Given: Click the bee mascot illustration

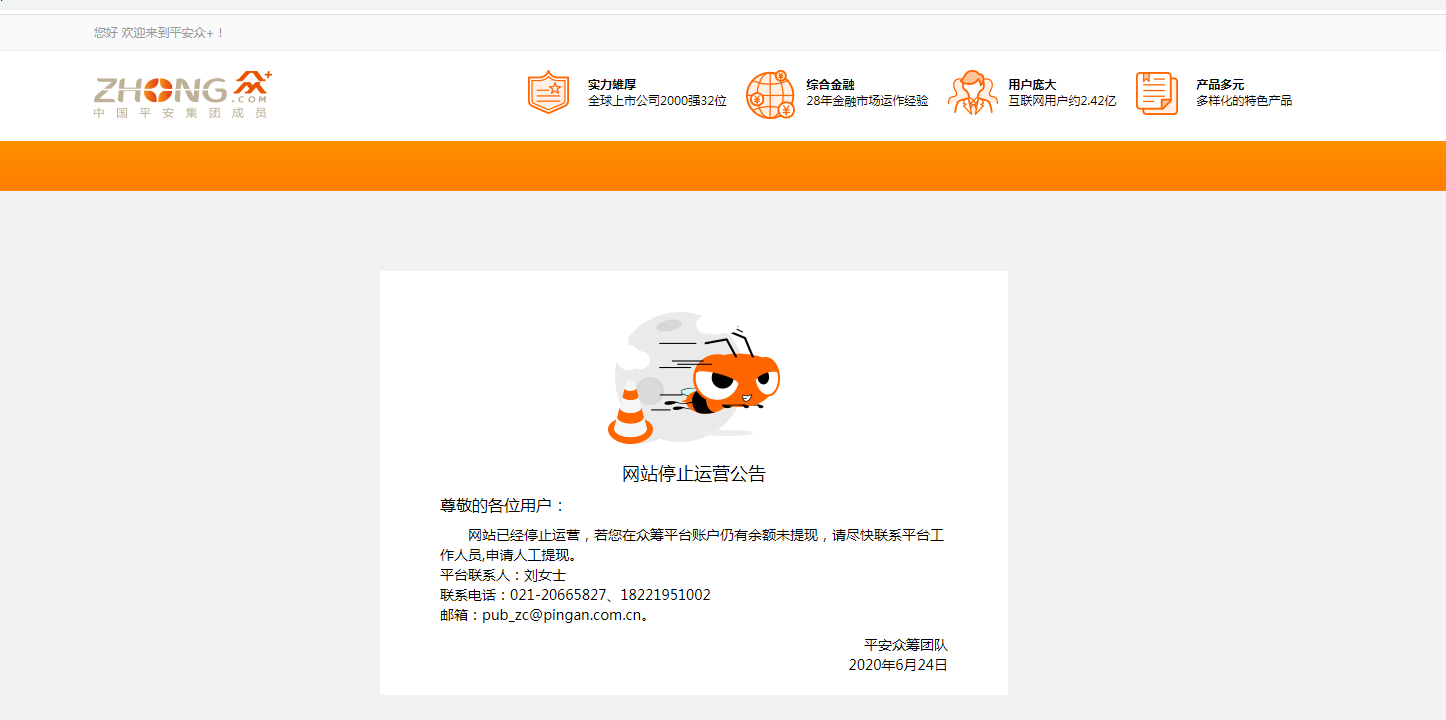Looking at the screenshot, I should pos(735,385).
